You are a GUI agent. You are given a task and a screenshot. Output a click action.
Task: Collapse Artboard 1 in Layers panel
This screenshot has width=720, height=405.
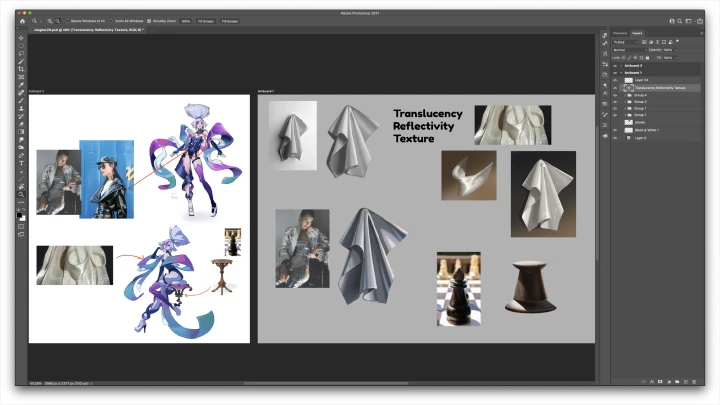pos(621,73)
